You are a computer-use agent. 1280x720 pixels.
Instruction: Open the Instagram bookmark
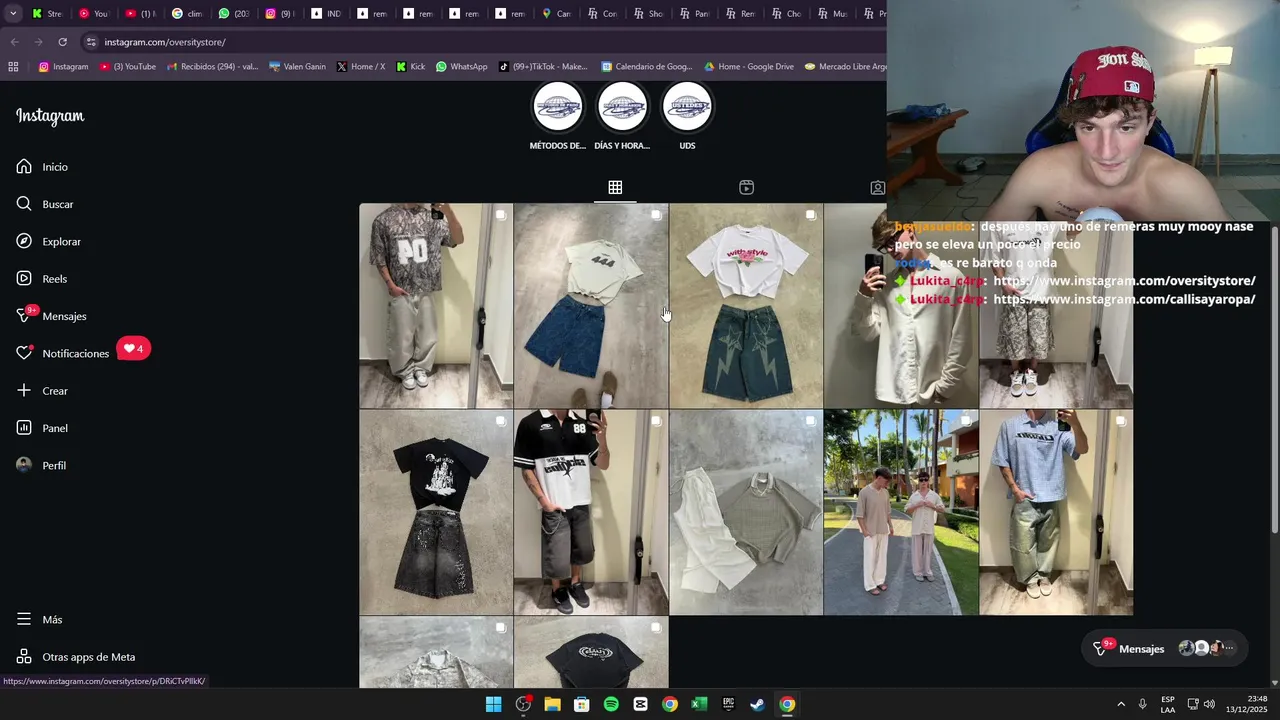tap(63, 67)
